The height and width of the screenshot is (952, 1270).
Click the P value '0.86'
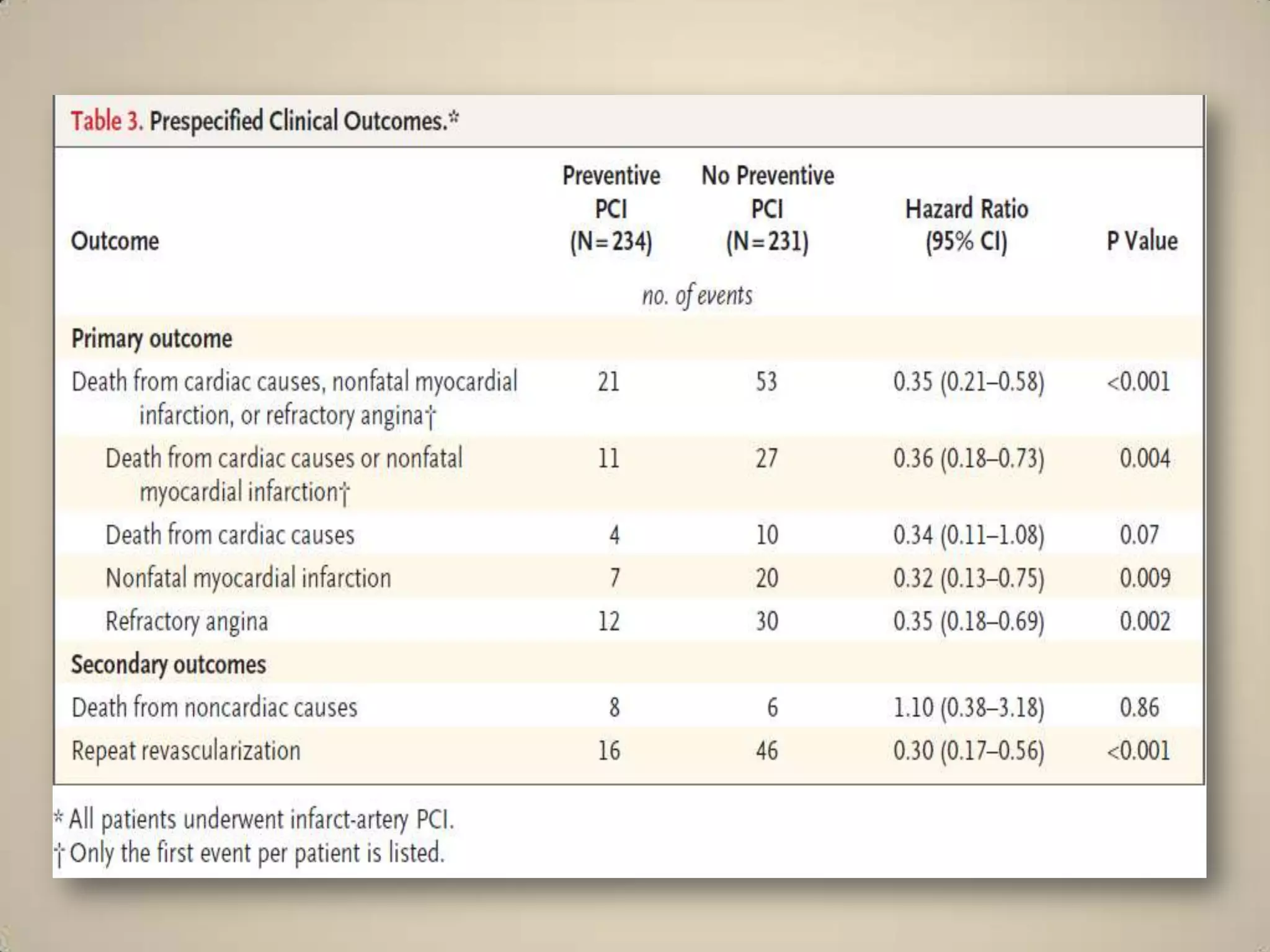pyautogui.click(x=1139, y=707)
